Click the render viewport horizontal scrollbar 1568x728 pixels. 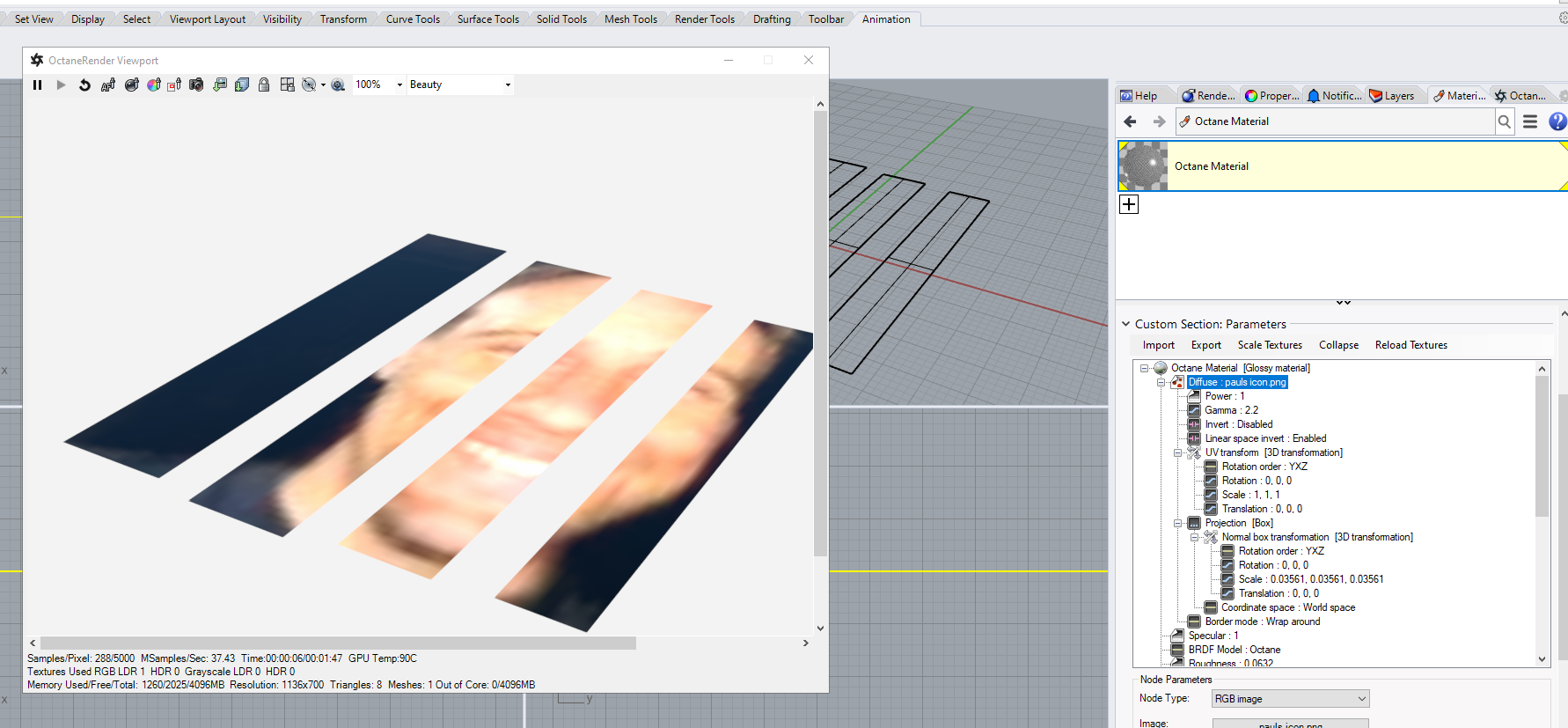click(x=338, y=643)
